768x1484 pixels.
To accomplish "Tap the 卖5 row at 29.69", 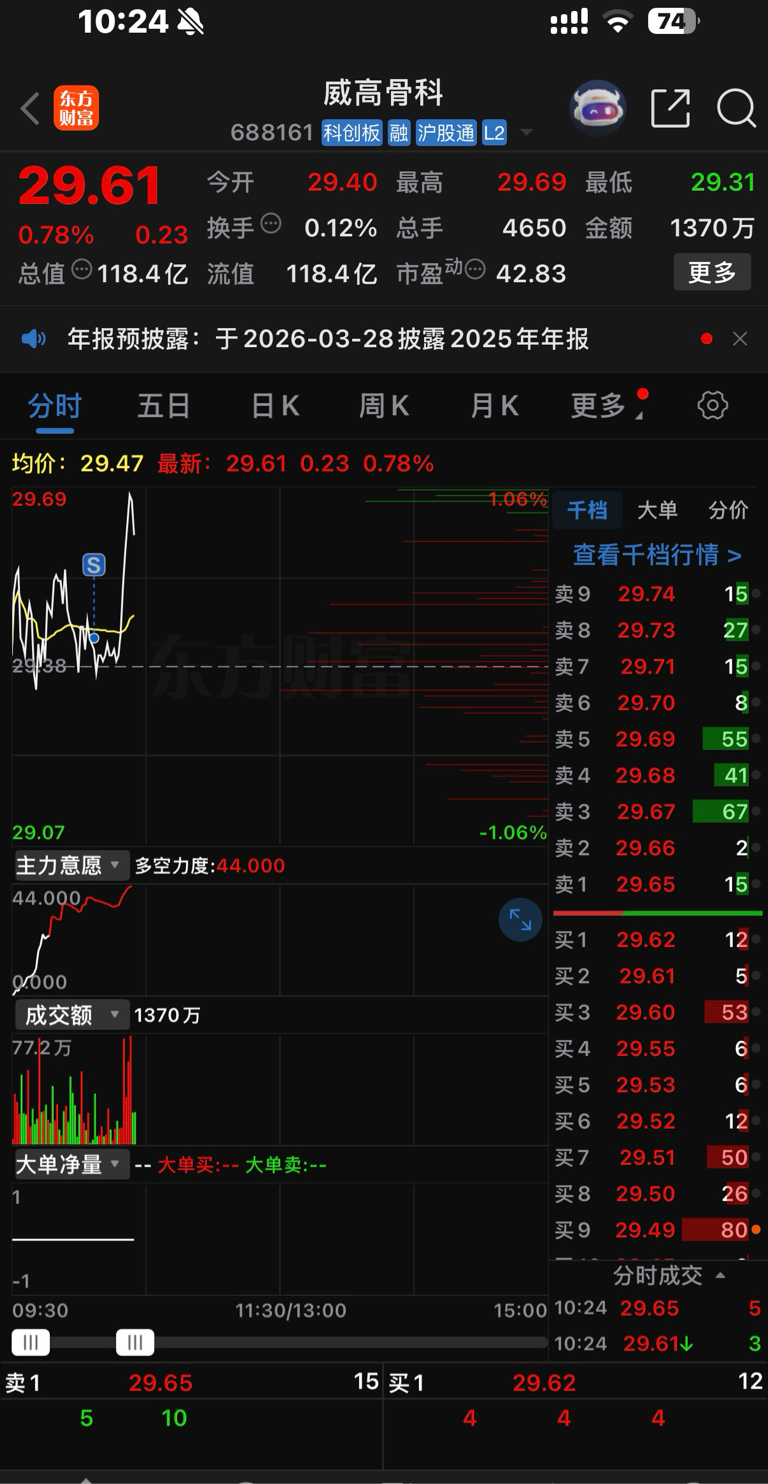I will point(657,739).
